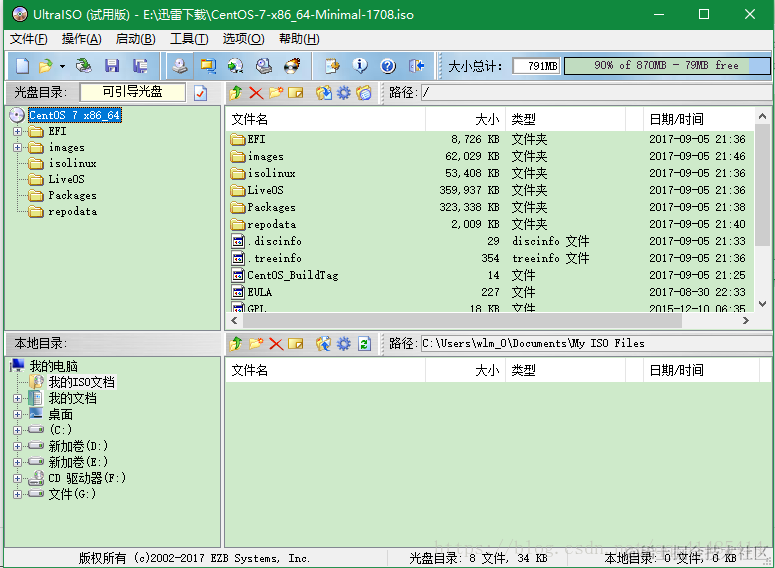
Task: Open the 文件(F) menu
Action: click(x=29, y=39)
